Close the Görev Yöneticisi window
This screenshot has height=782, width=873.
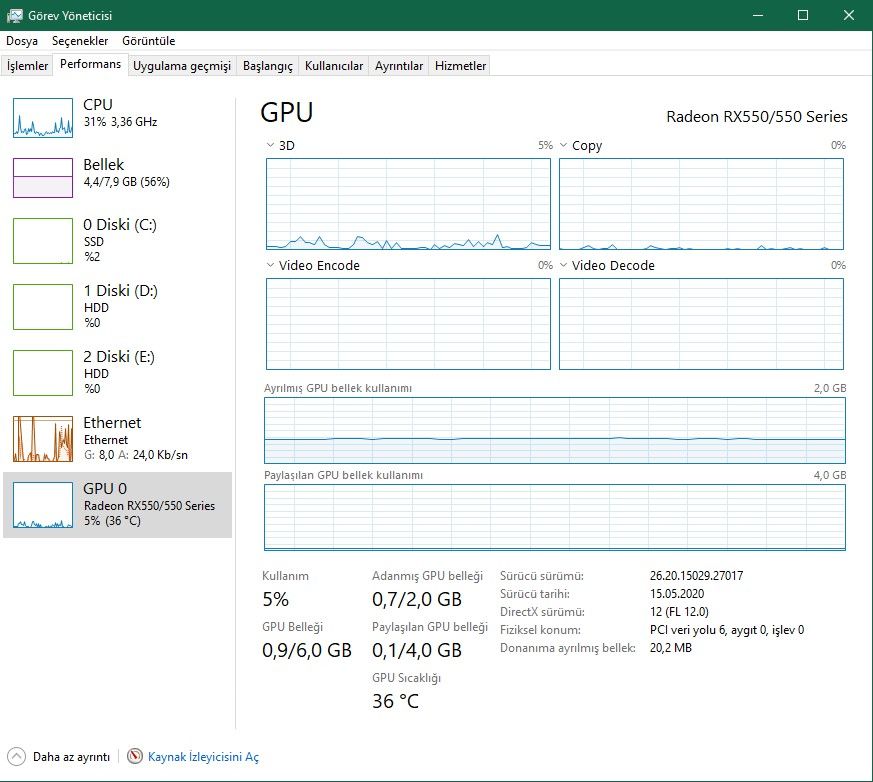click(x=849, y=15)
